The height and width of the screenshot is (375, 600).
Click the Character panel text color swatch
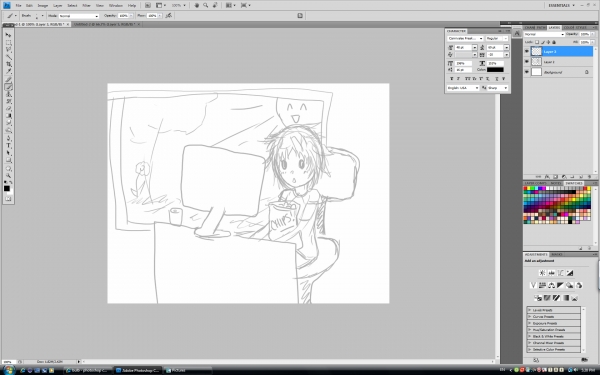click(x=495, y=70)
